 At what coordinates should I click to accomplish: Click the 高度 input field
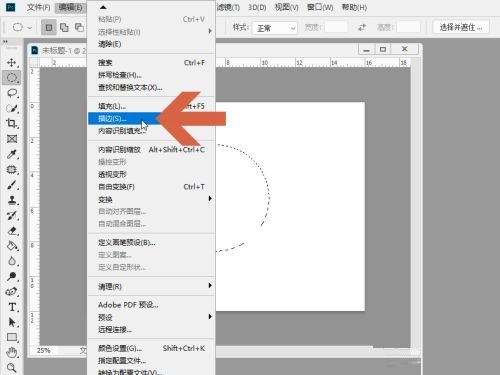tap(408, 27)
